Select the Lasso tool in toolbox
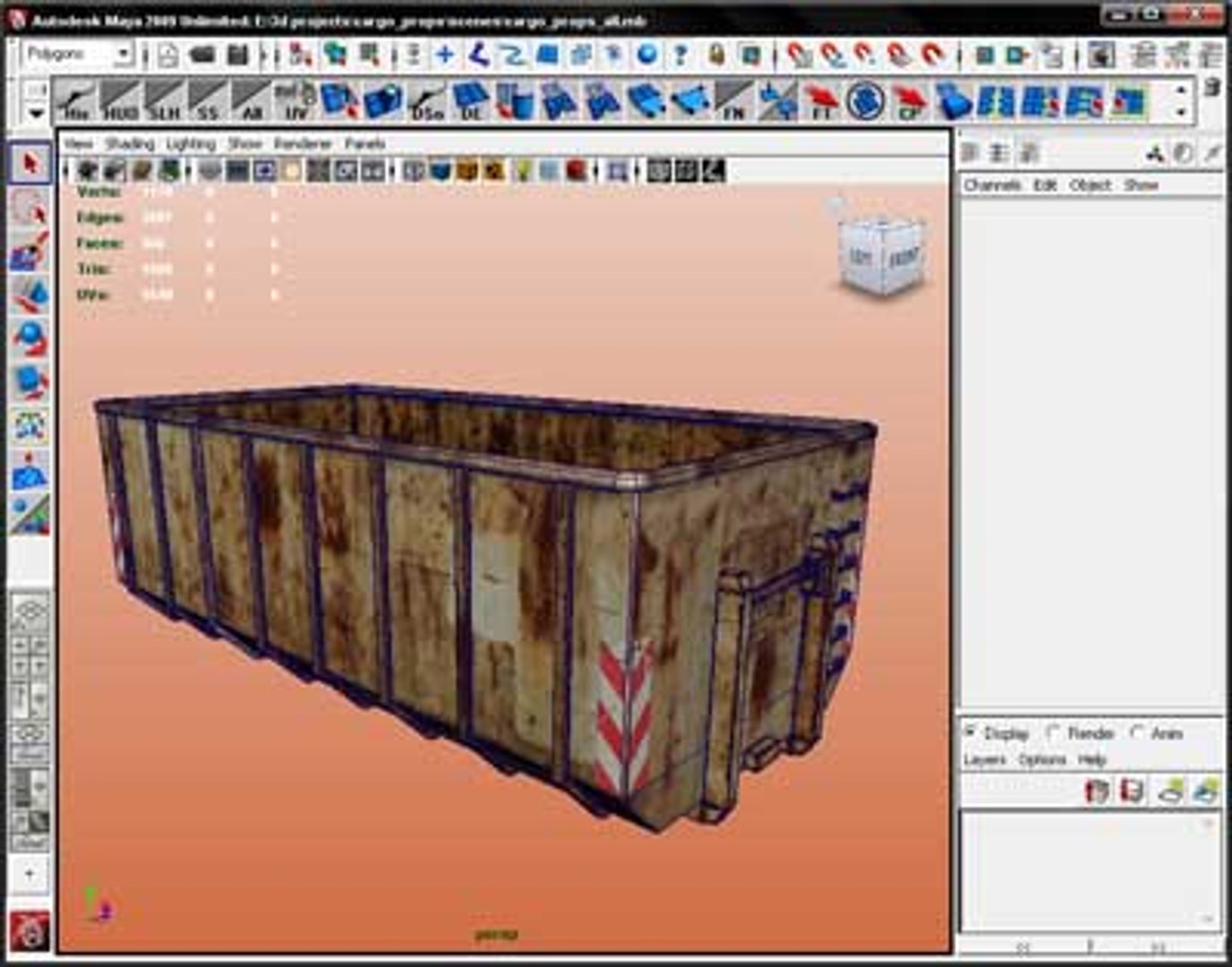 [30, 208]
